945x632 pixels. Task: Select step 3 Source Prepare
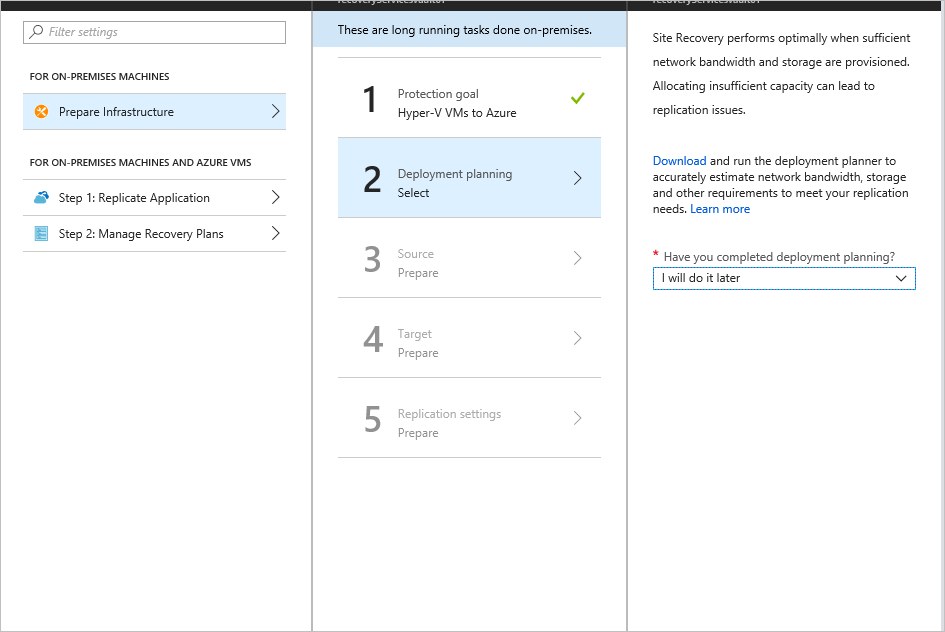point(469,258)
